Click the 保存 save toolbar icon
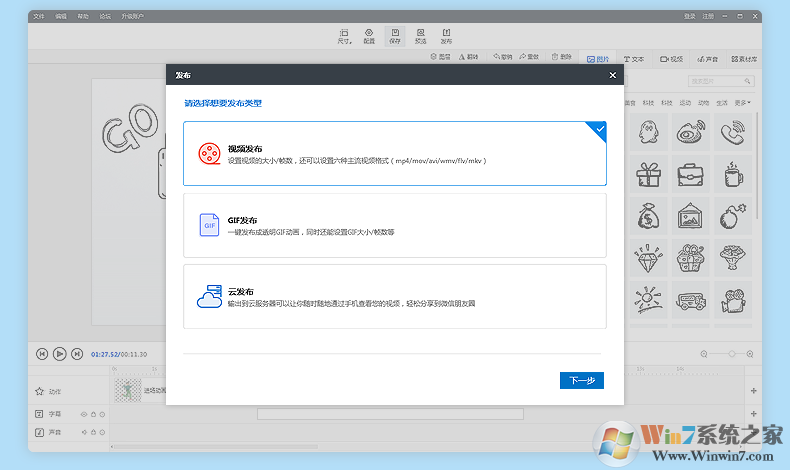Viewport: 790px width, 470px height. [x=395, y=36]
